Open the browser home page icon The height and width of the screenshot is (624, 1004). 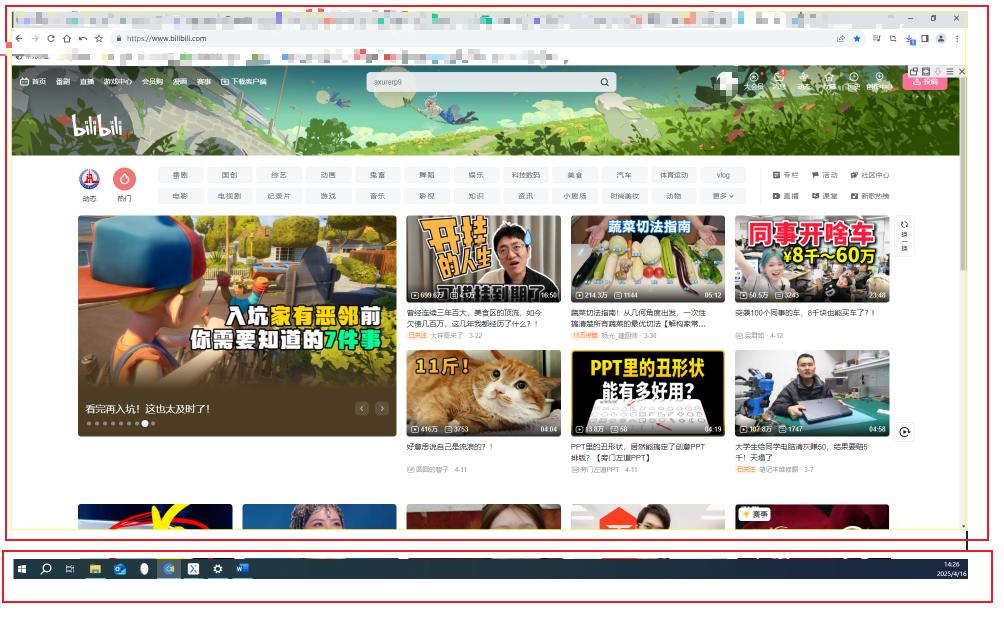tap(67, 38)
